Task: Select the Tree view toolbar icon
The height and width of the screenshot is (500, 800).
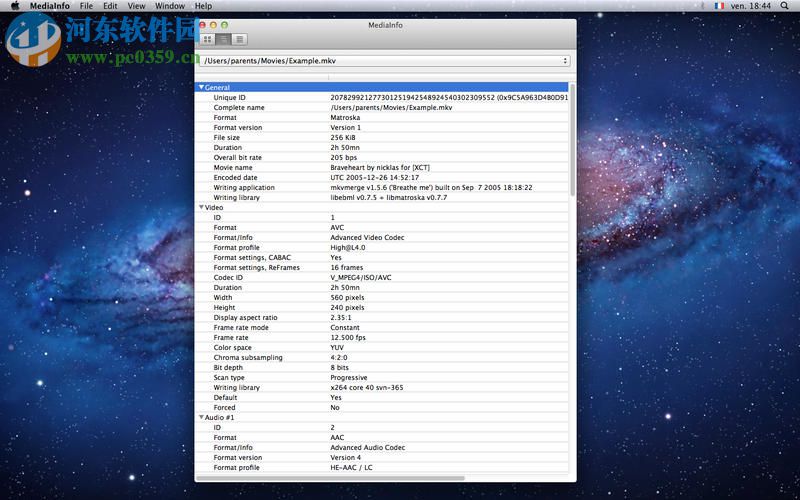Action: click(223, 39)
